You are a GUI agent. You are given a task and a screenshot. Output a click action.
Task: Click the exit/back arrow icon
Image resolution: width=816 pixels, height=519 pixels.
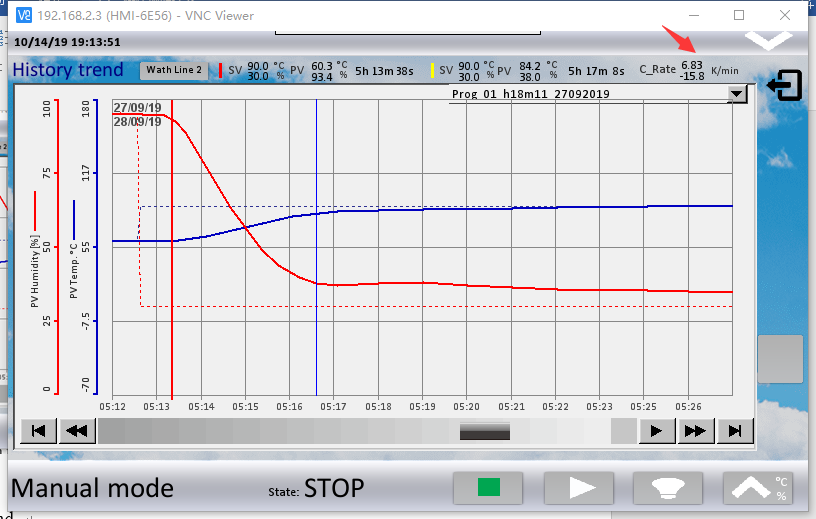(785, 86)
